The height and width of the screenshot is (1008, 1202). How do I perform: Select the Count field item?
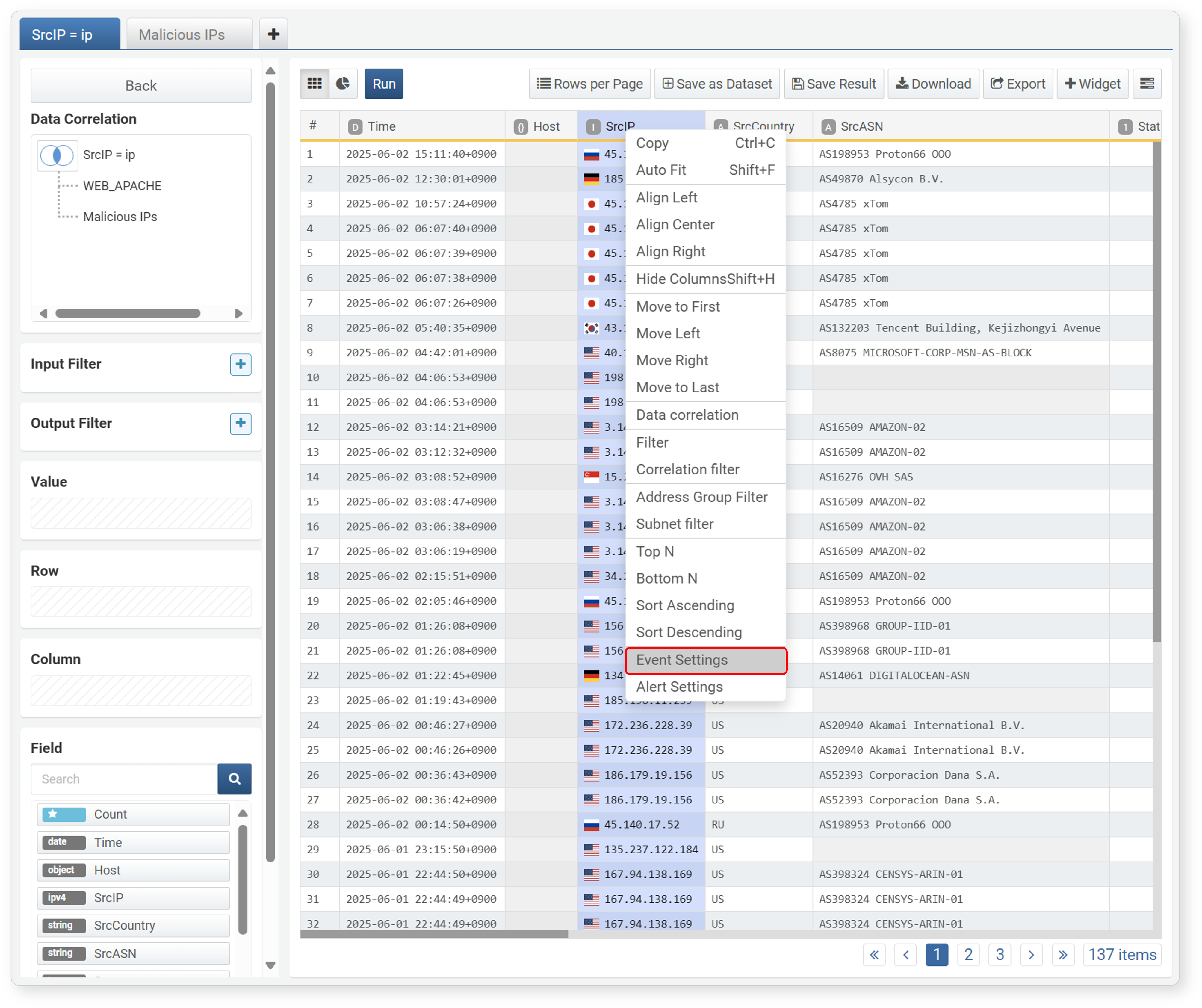(x=133, y=814)
